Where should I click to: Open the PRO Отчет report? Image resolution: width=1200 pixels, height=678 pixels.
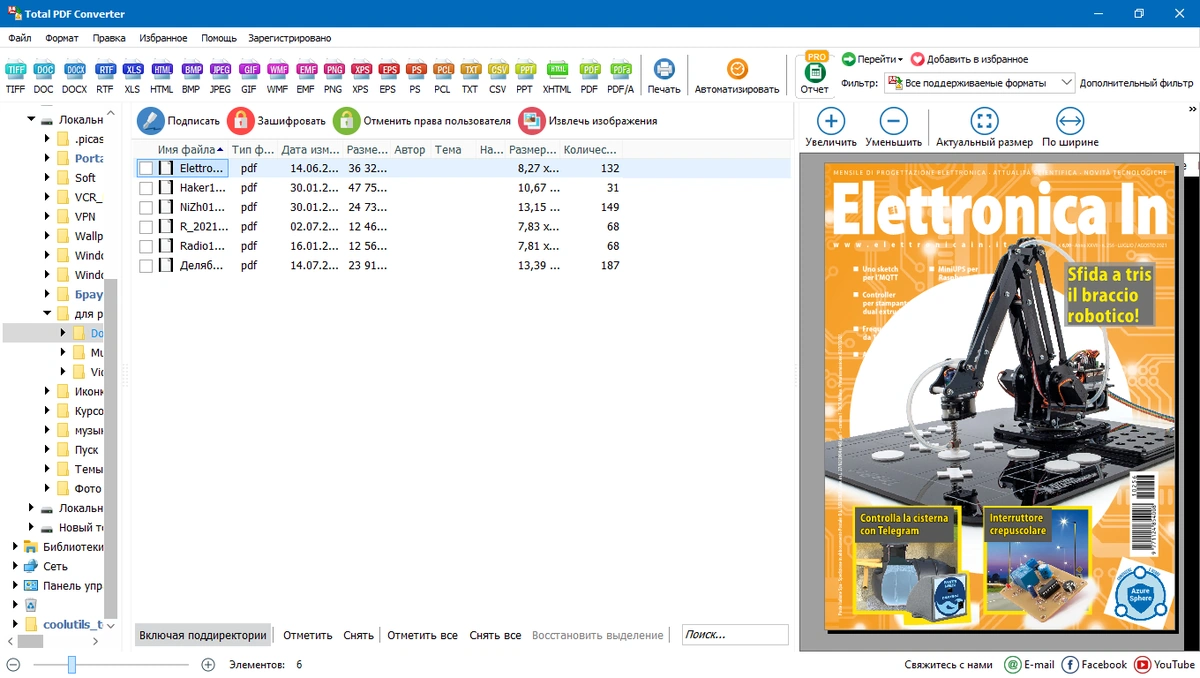(815, 73)
